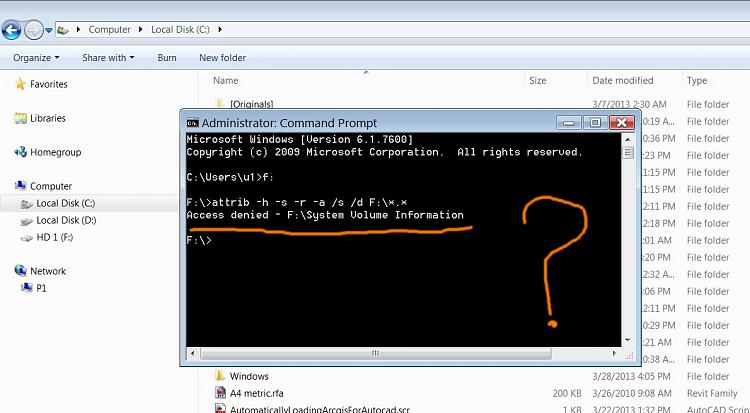Click the Local Disk (C:) drive icon
The width and height of the screenshot is (750, 413).
point(27,204)
